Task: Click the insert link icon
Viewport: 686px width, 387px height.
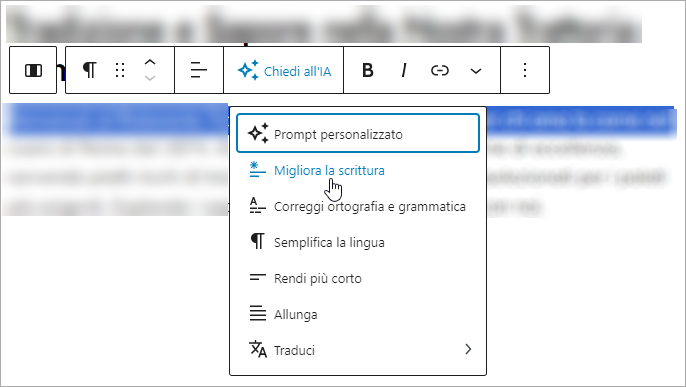Action: (440, 70)
